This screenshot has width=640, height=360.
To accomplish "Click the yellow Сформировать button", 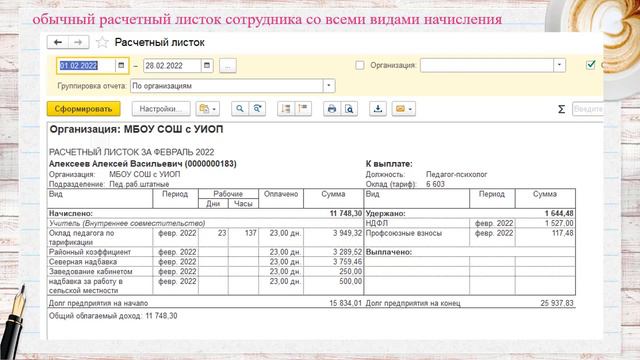I will click(x=84, y=109).
